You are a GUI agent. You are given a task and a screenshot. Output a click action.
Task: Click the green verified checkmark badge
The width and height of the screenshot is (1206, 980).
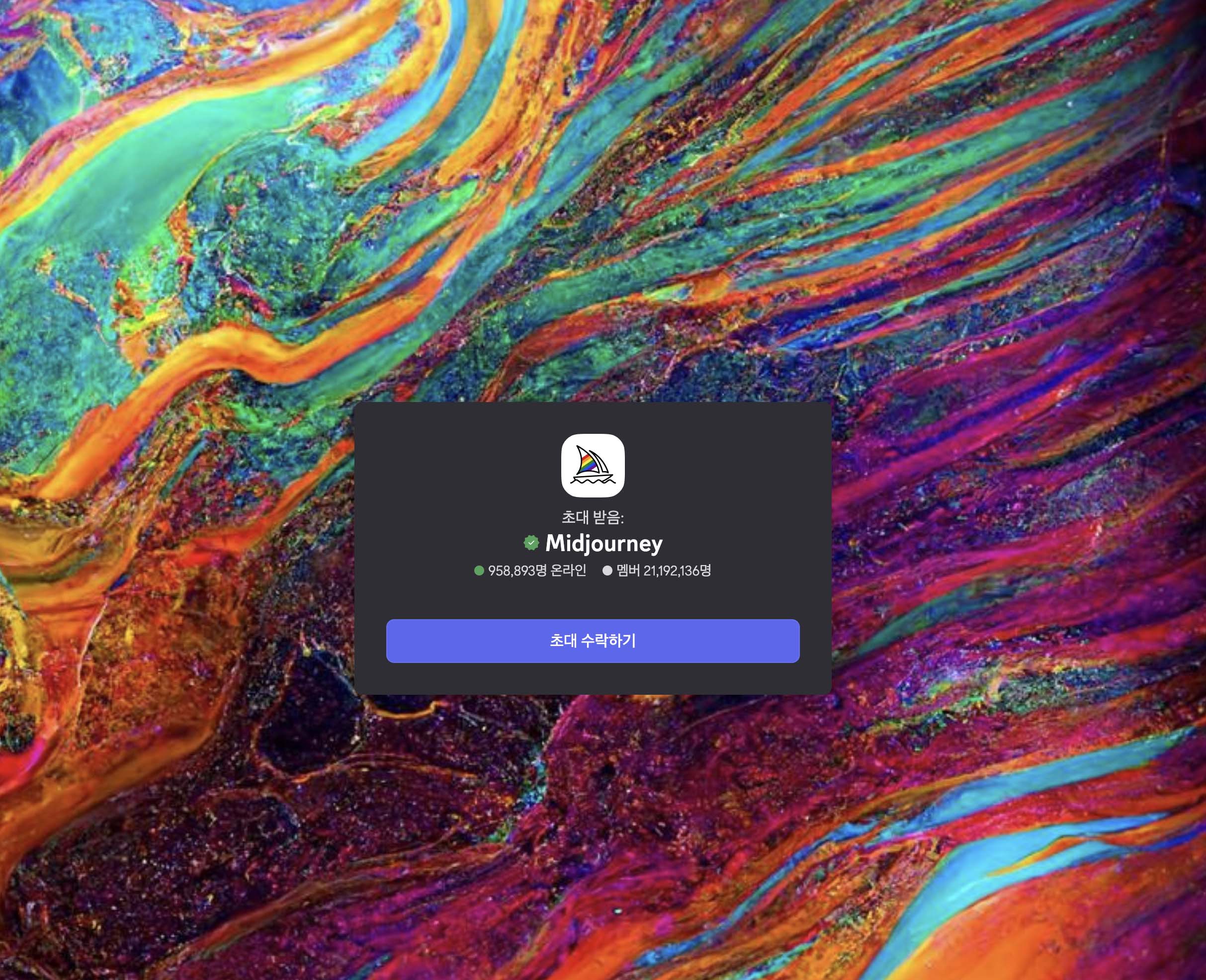[531, 543]
